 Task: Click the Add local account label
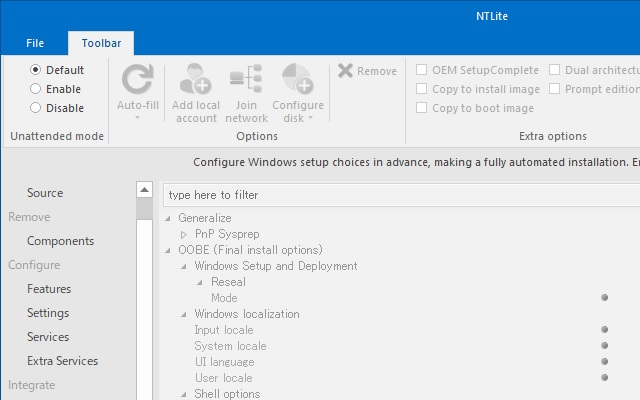tap(196, 111)
